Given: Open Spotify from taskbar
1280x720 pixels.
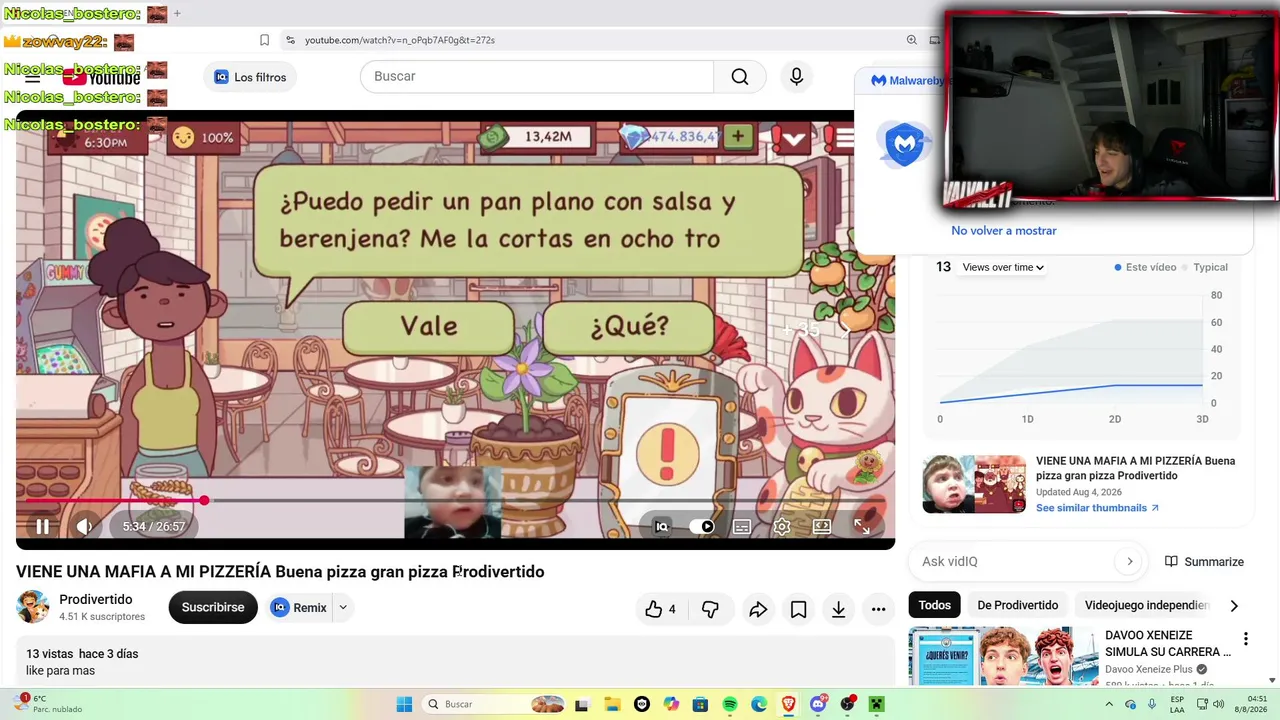Looking at the screenshot, I should (x=730, y=704).
